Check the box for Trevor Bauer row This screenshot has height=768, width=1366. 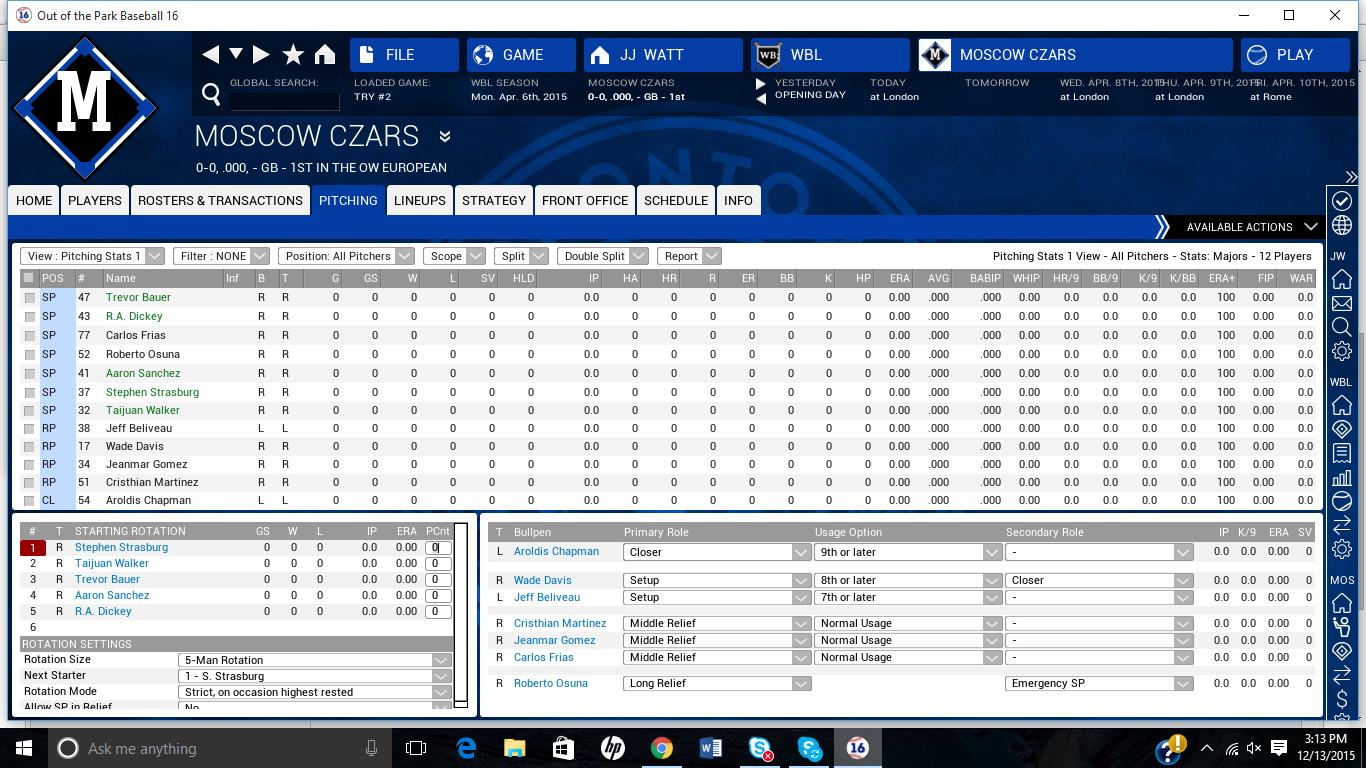(30, 298)
